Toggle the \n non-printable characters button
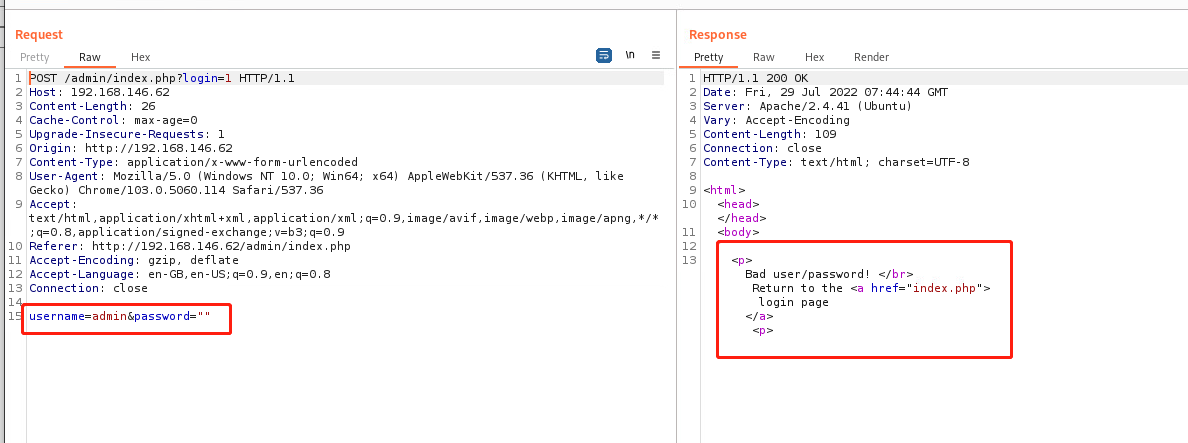This screenshot has height=443, width=1188. point(630,55)
